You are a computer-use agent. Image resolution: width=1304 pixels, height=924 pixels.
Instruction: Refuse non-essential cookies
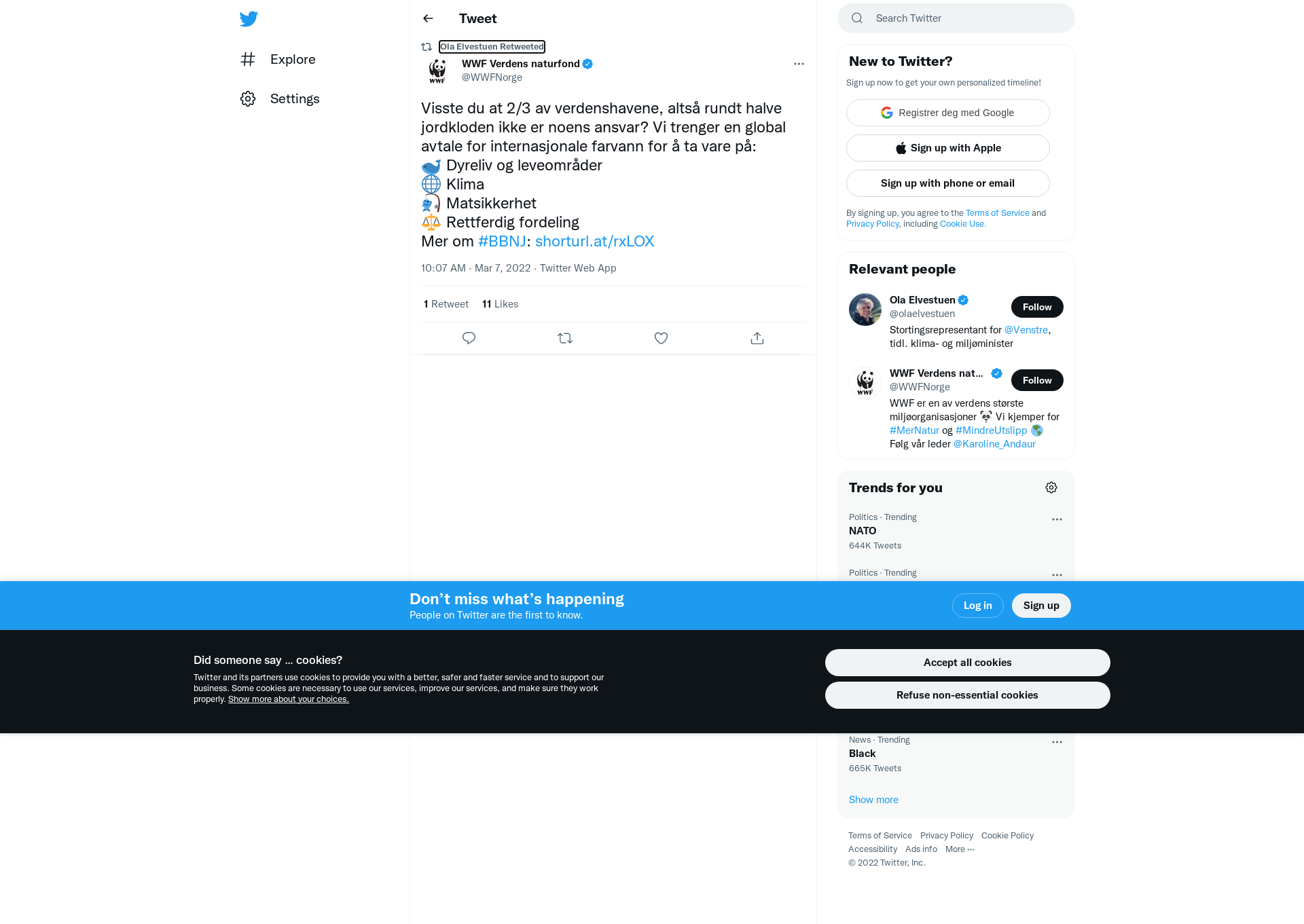point(967,695)
